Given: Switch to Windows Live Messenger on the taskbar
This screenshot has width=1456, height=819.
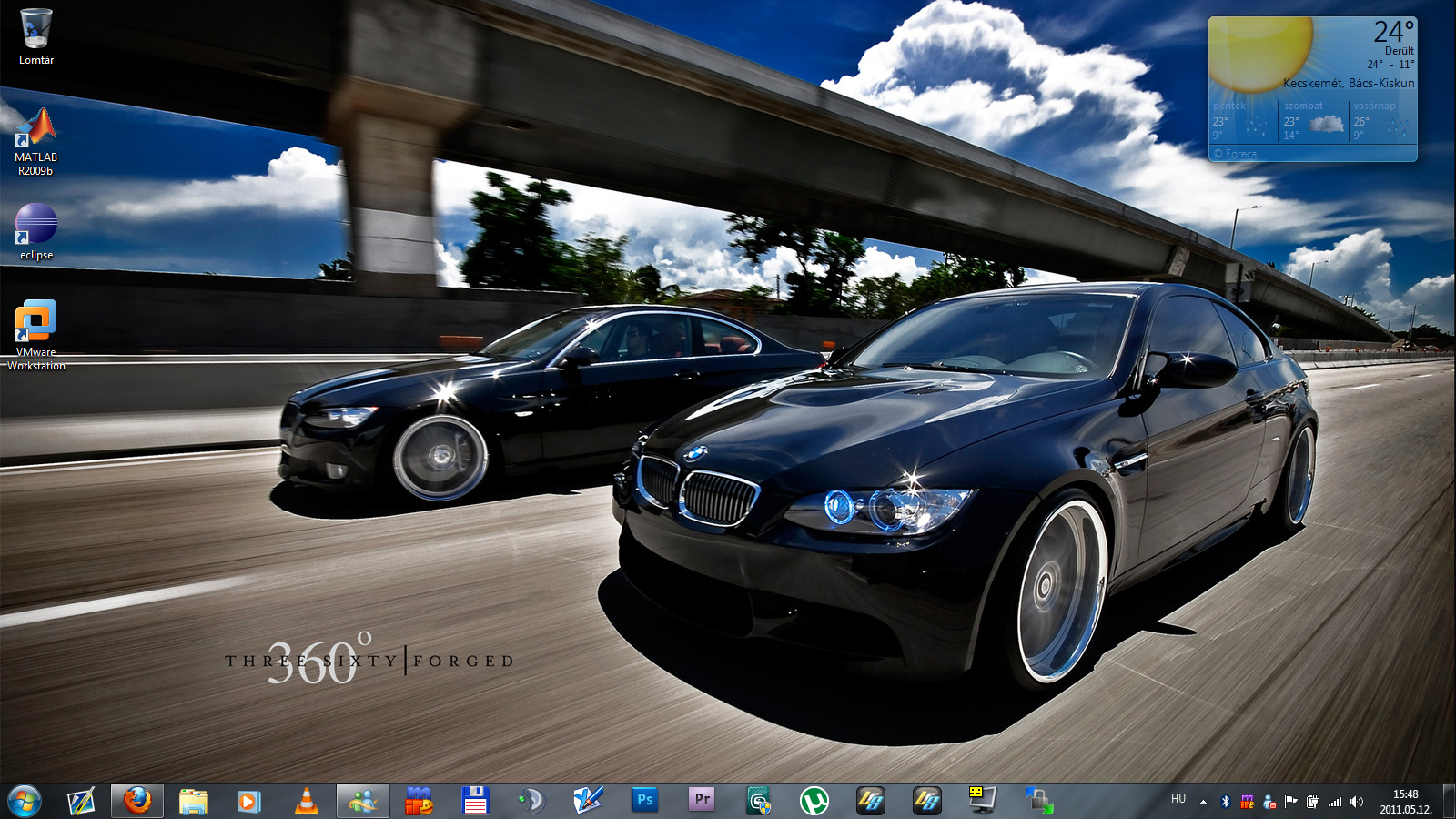Looking at the screenshot, I should point(363,801).
